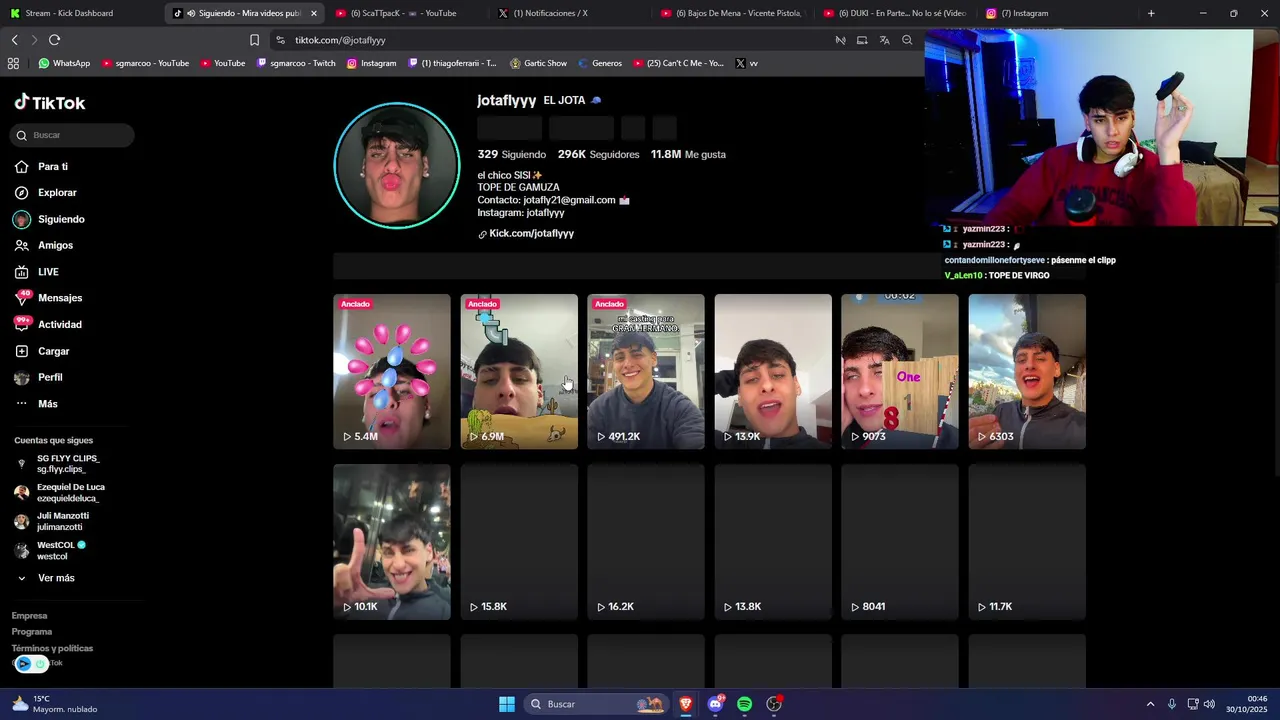This screenshot has height=720, width=1280.
Task: Open sgmarcoo - Twitch bookmark
Action: point(296,63)
